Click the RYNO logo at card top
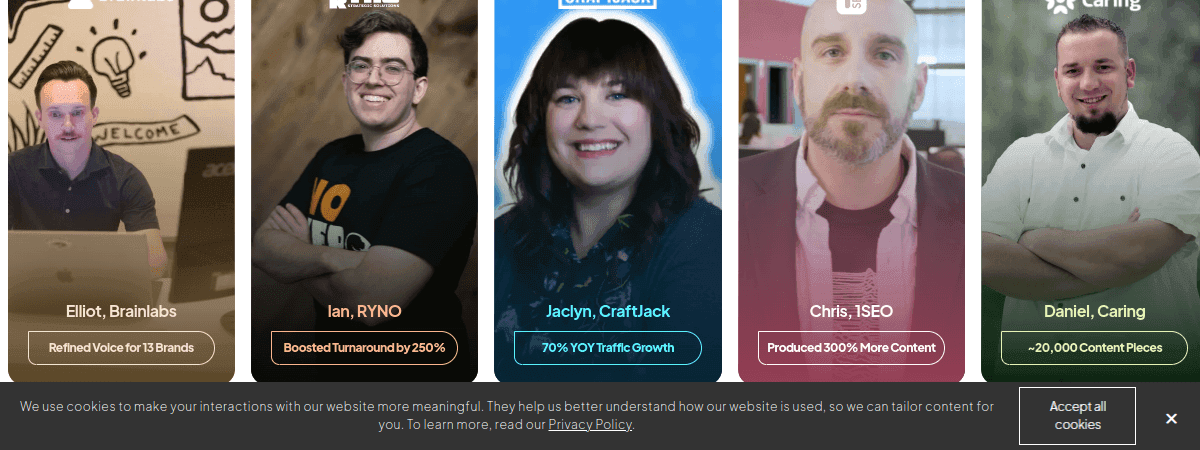1200x450 pixels. tap(364, 4)
